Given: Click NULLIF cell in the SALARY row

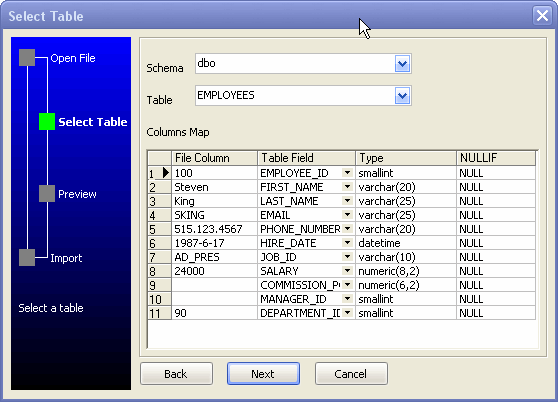Looking at the screenshot, I should click(496, 271).
